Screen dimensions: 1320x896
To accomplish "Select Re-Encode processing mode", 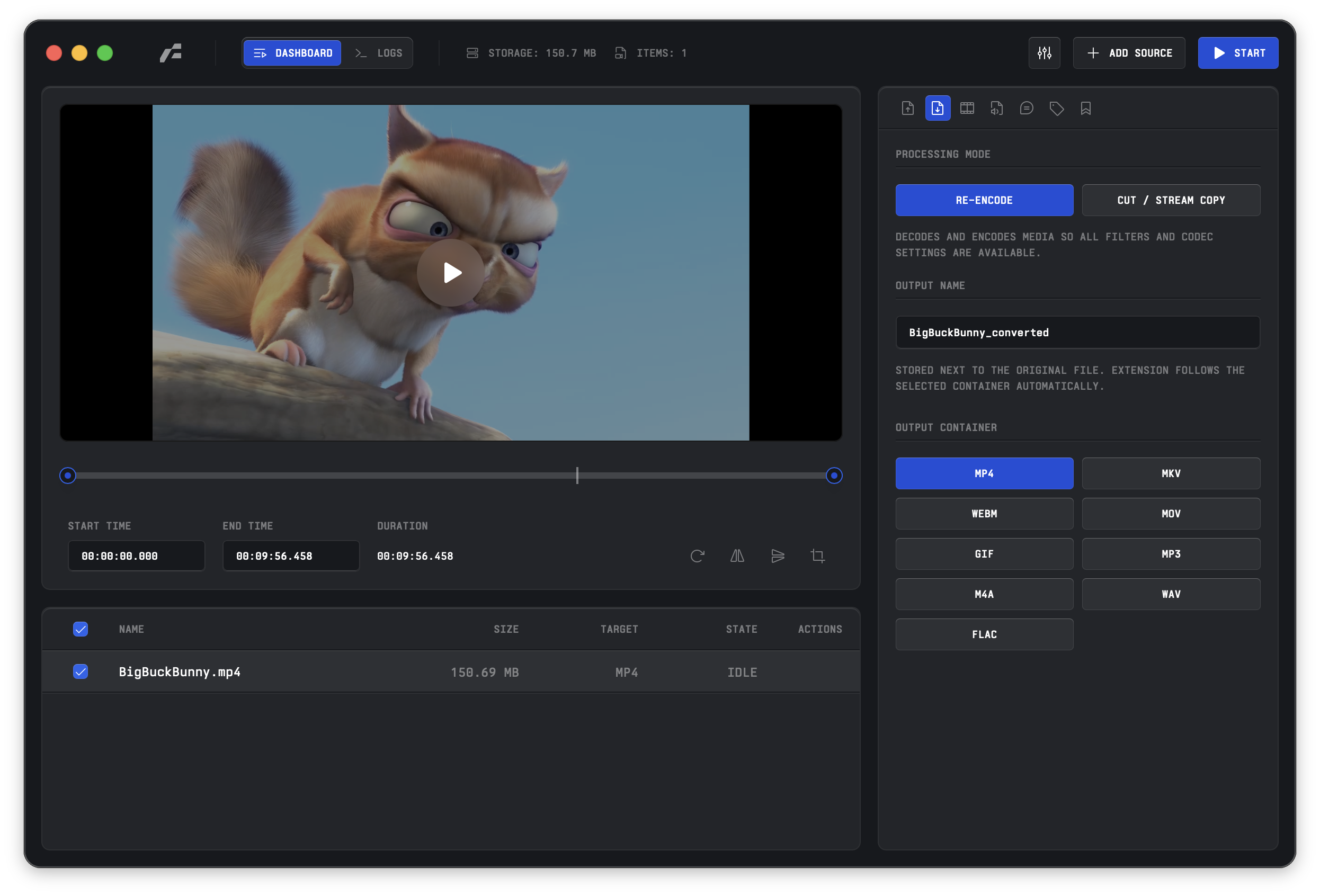I will tap(984, 200).
